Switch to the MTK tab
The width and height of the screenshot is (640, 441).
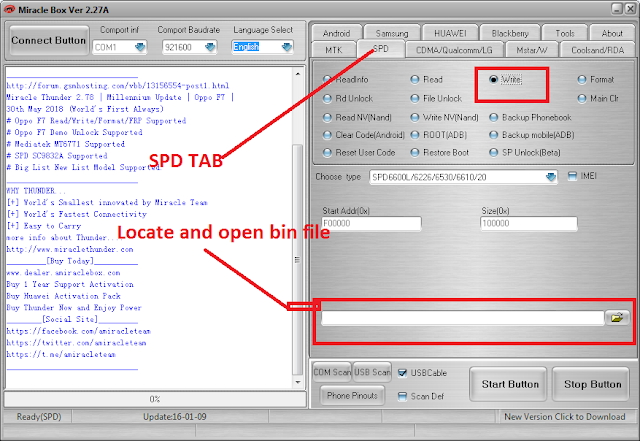click(333, 50)
